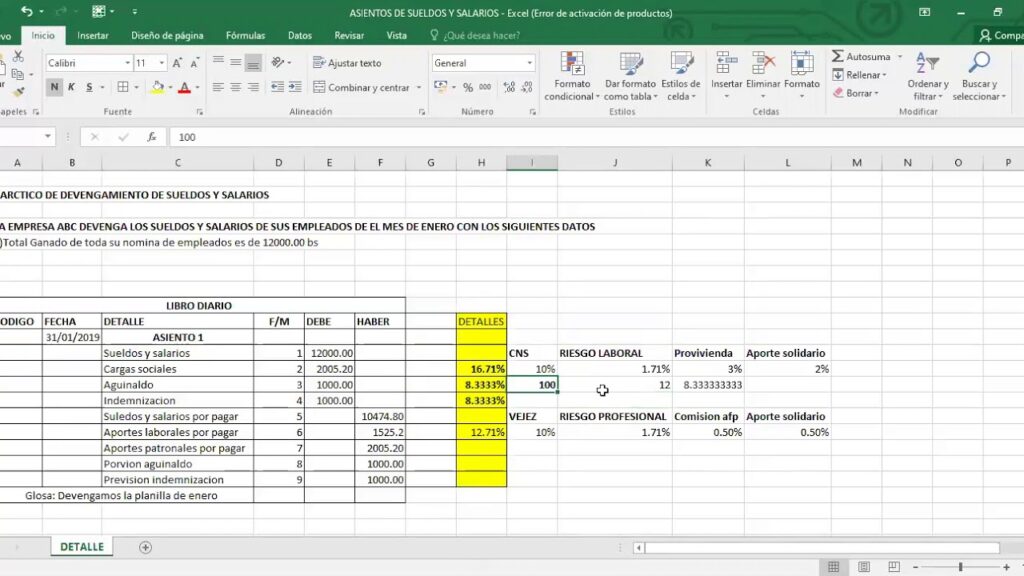Expand Combinar y centrar dropdown arrow
Screen dimensions: 1024x576
point(419,87)
